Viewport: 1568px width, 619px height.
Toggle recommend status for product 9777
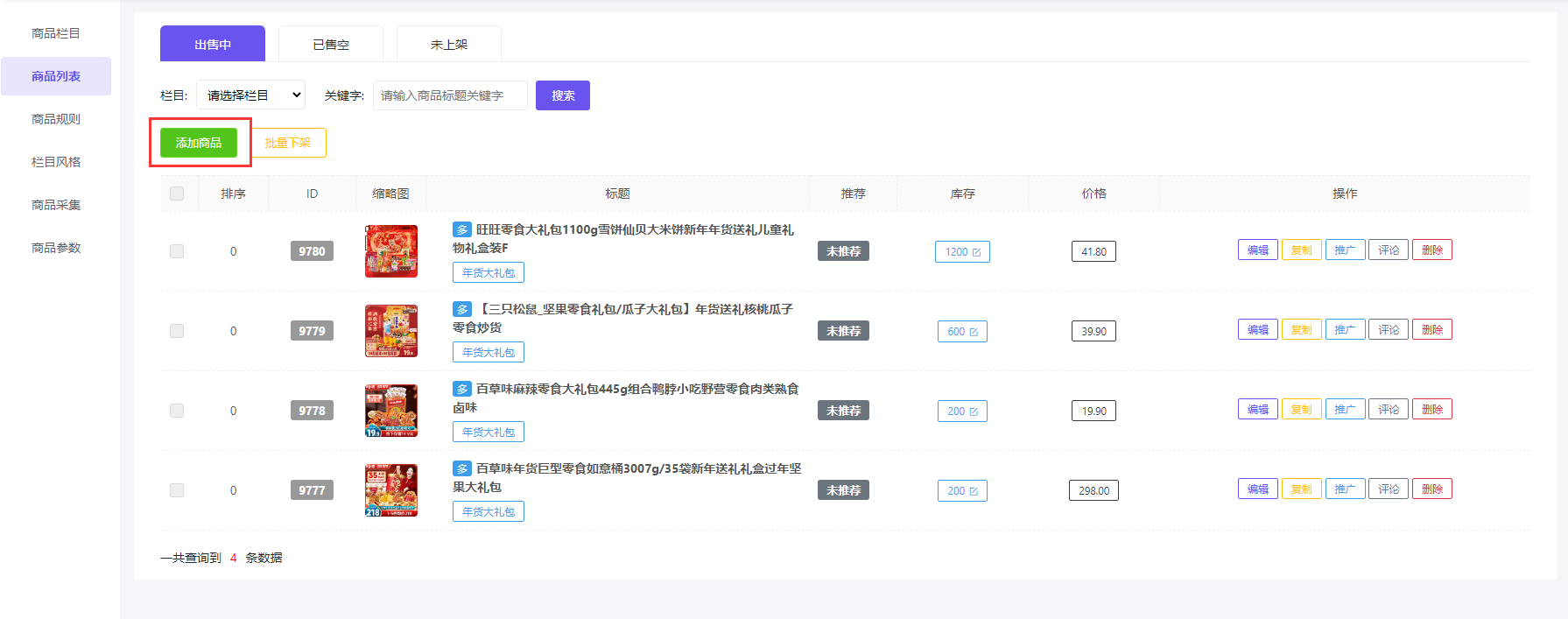pos(843,490)
